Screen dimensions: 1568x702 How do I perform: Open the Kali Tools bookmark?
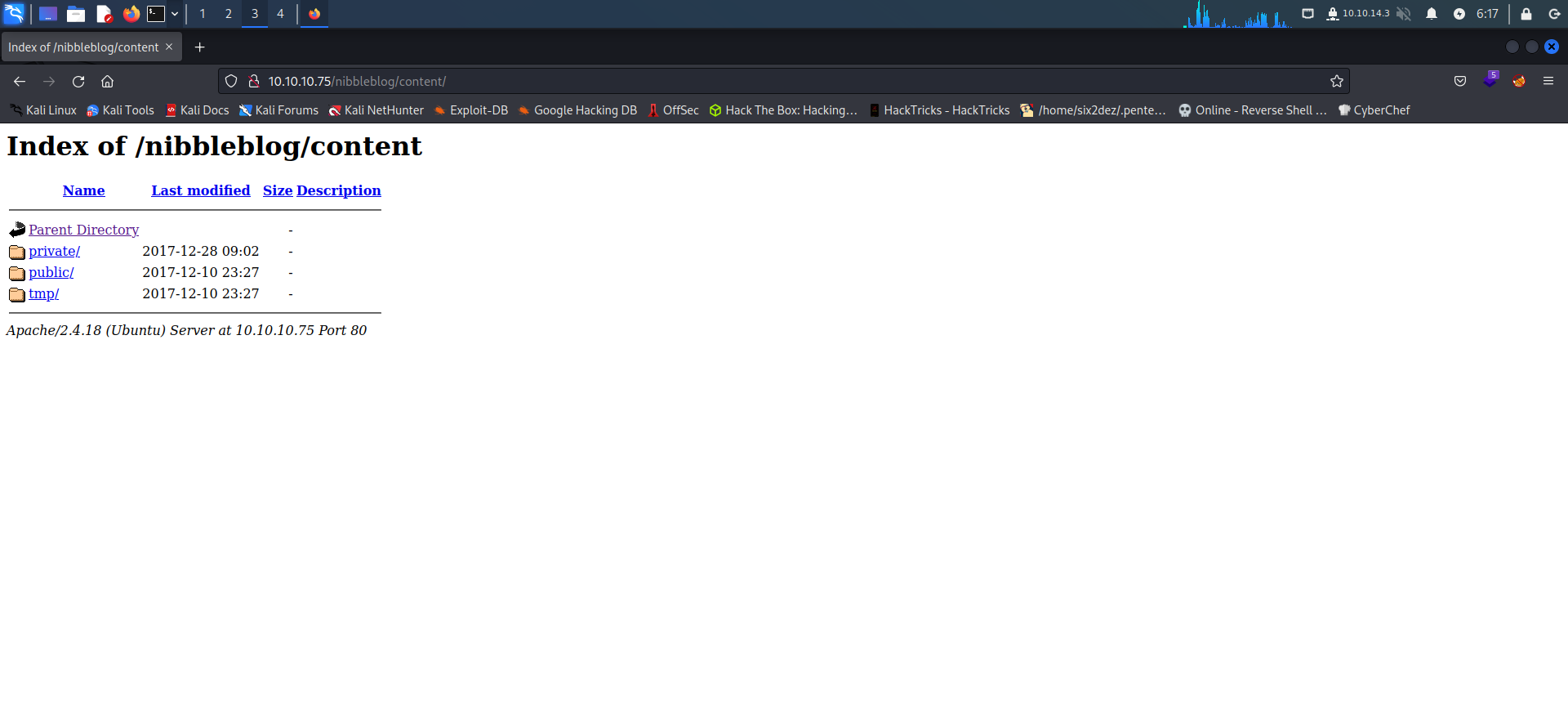(120, 110)
